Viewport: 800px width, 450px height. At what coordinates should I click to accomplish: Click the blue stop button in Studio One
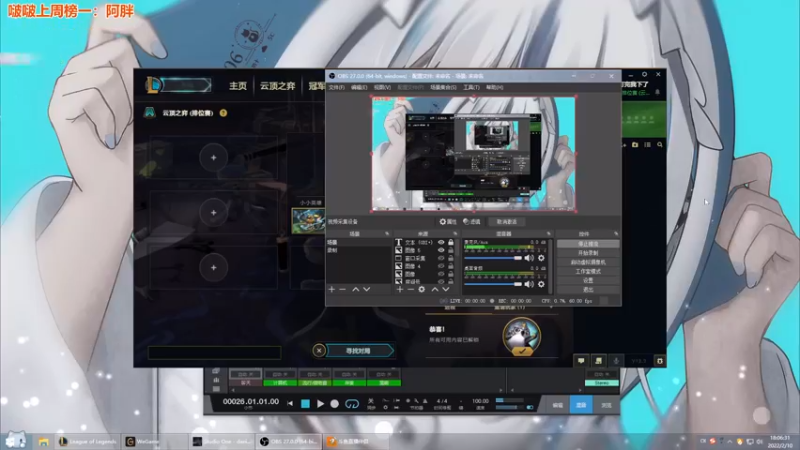[305, 404]
